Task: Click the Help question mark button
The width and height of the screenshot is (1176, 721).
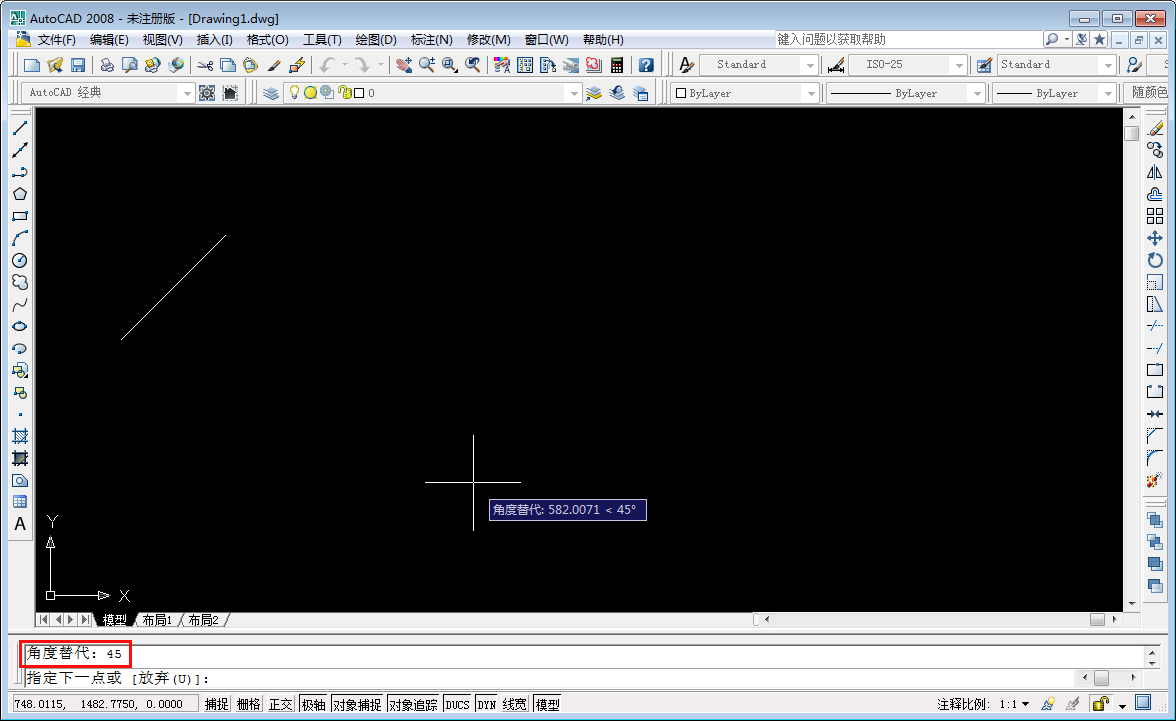Action: (645, 64)
